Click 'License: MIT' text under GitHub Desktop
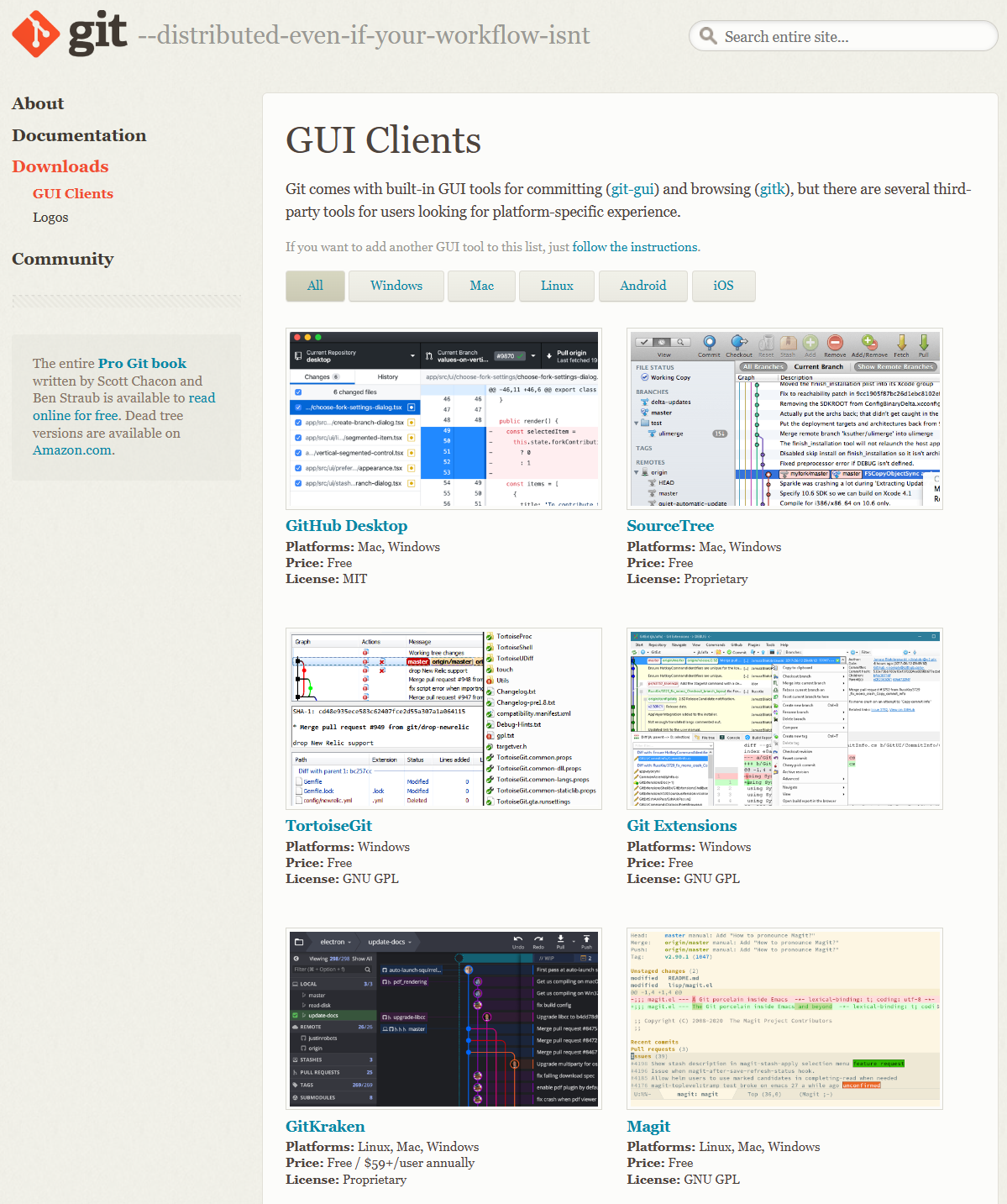 pos(326,579)
